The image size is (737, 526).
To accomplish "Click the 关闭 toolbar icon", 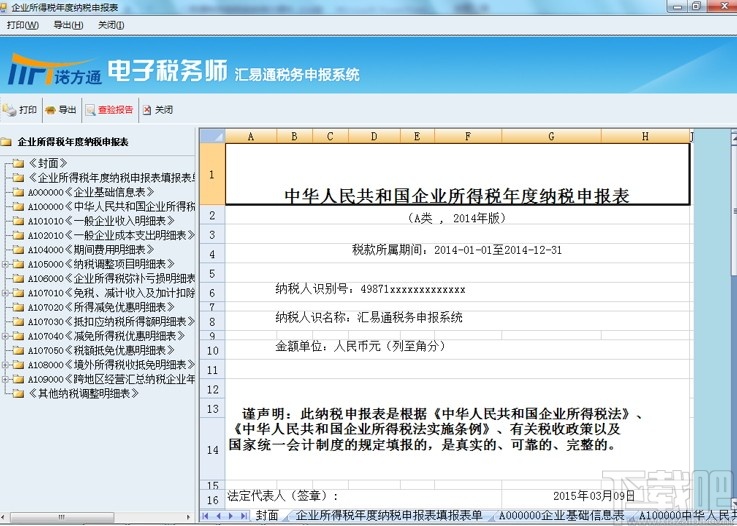I will point(147,110).
